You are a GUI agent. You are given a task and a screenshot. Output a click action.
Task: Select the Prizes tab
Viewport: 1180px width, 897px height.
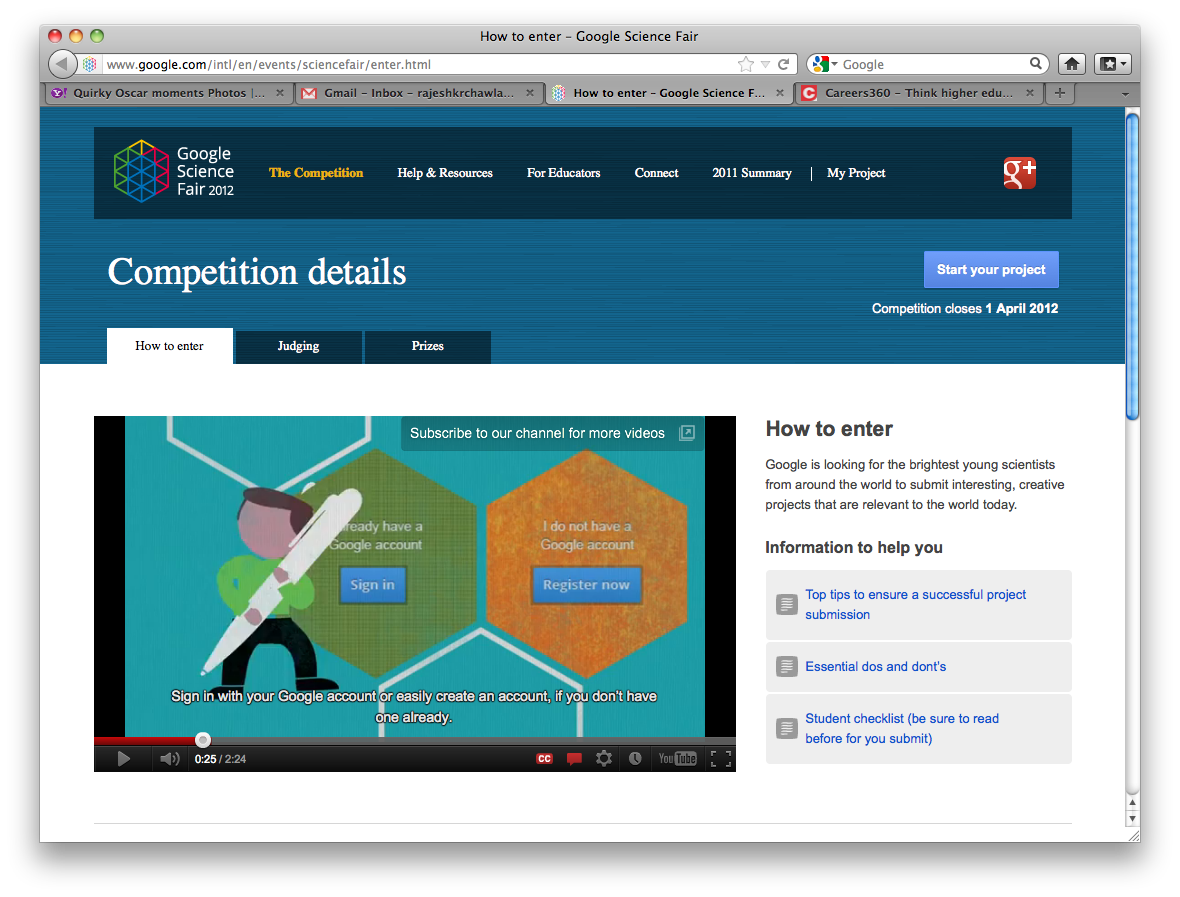427,346
